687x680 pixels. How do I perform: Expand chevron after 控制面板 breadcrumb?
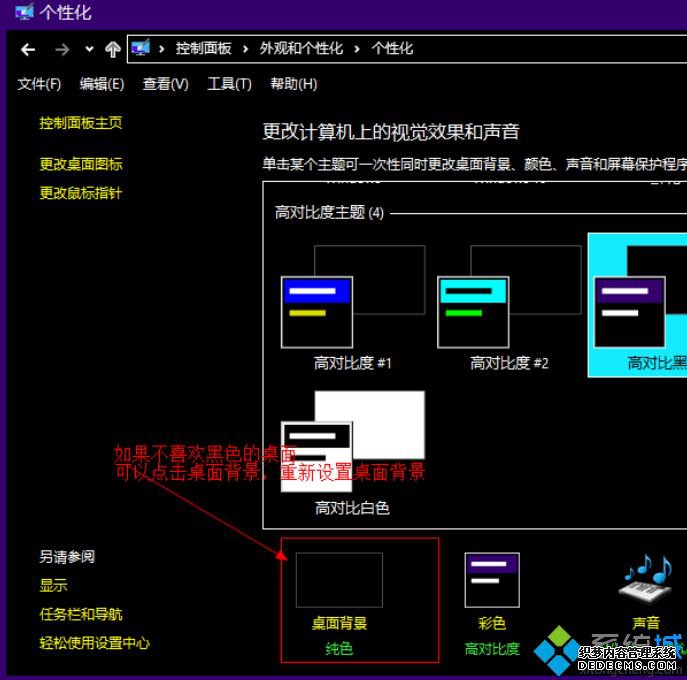[245, 49]
